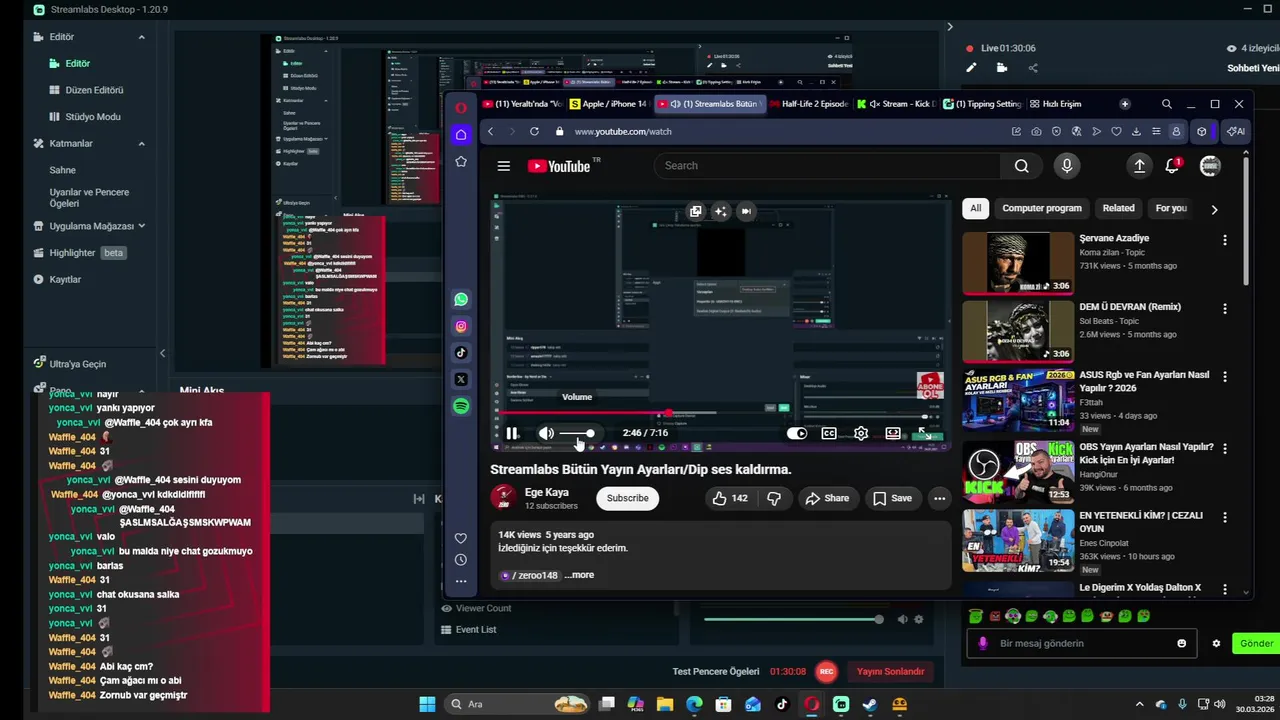Pause the YouTube video
This screenshot has width=1280, height=720.
pos(512,433)
